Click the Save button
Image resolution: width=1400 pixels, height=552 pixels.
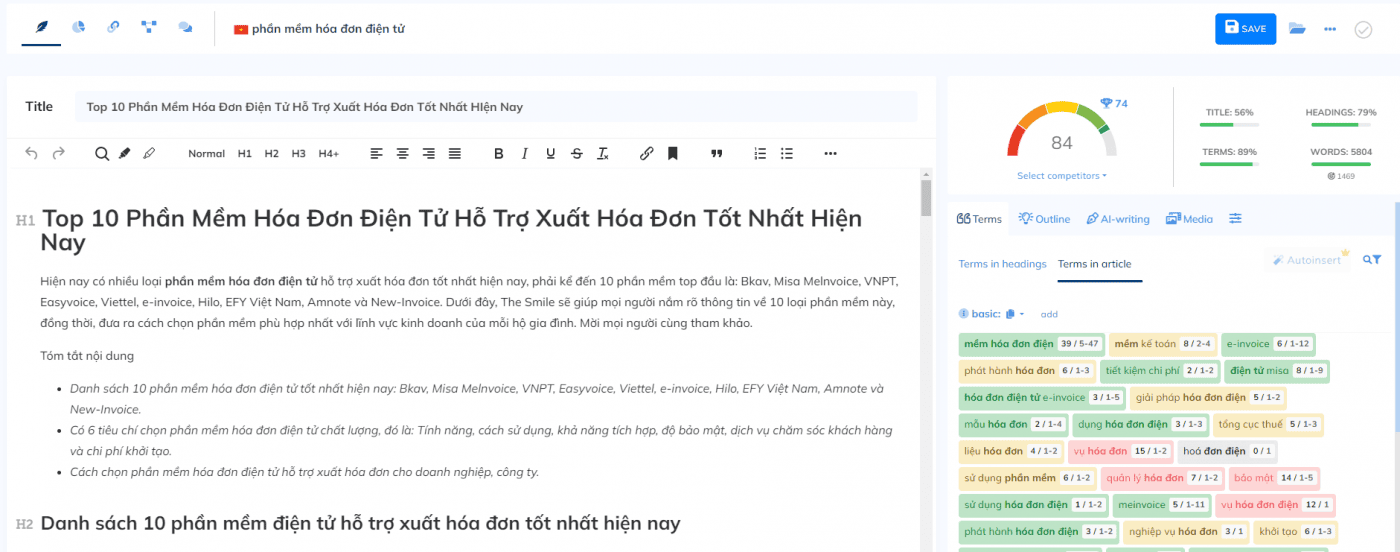pos(1245,29)
